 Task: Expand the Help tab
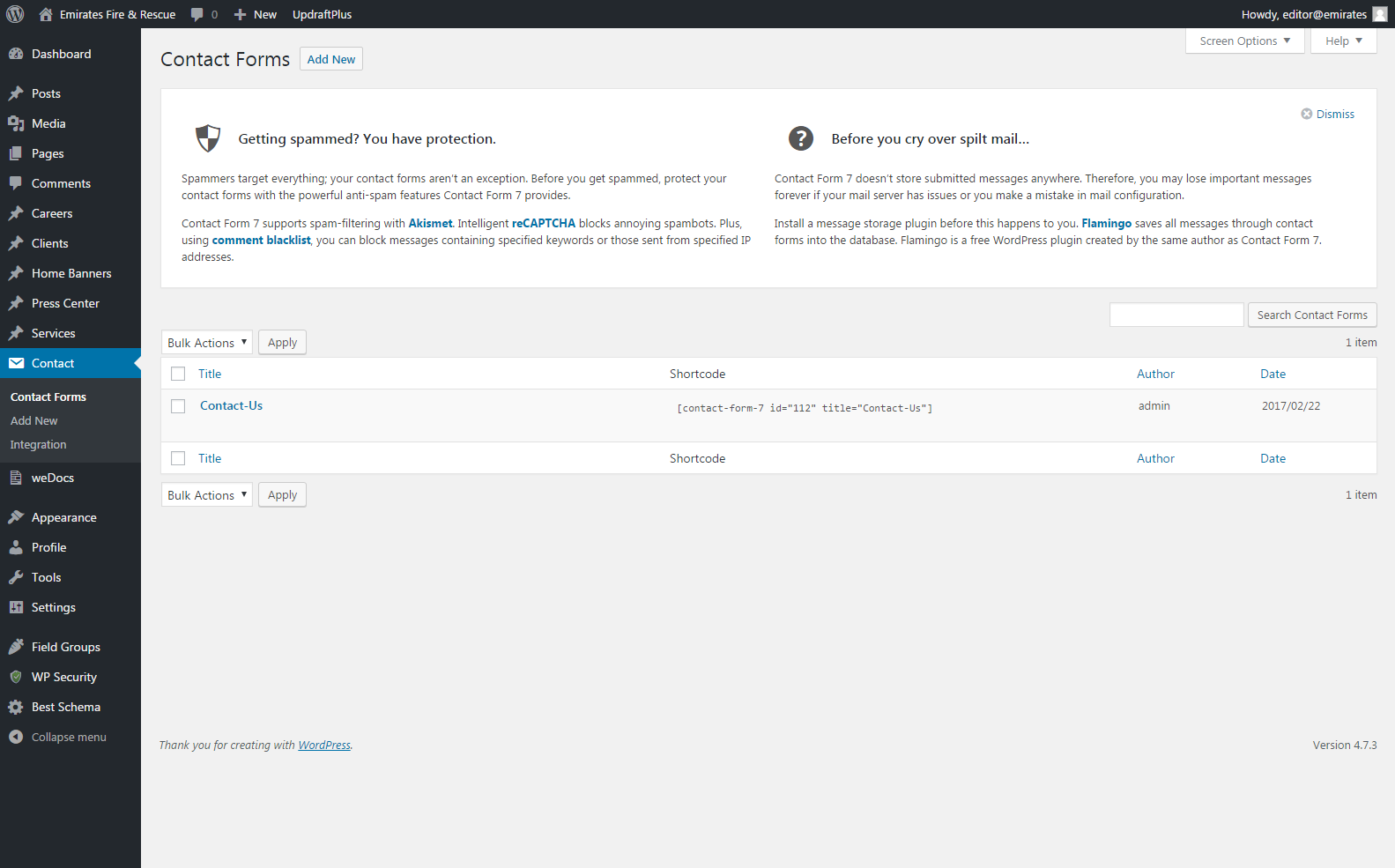tap(1343, 41)
